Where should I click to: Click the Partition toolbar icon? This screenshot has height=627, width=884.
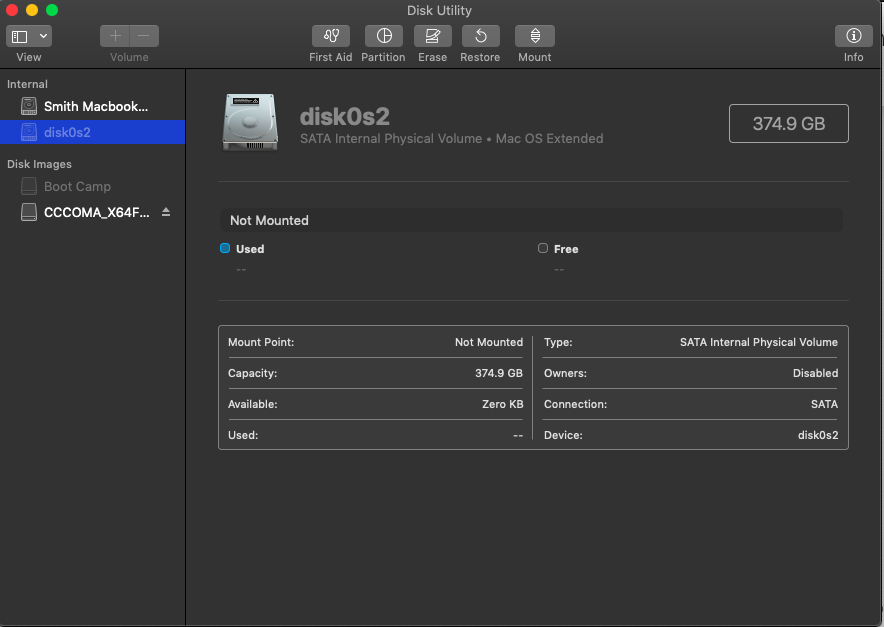(383, 37)
